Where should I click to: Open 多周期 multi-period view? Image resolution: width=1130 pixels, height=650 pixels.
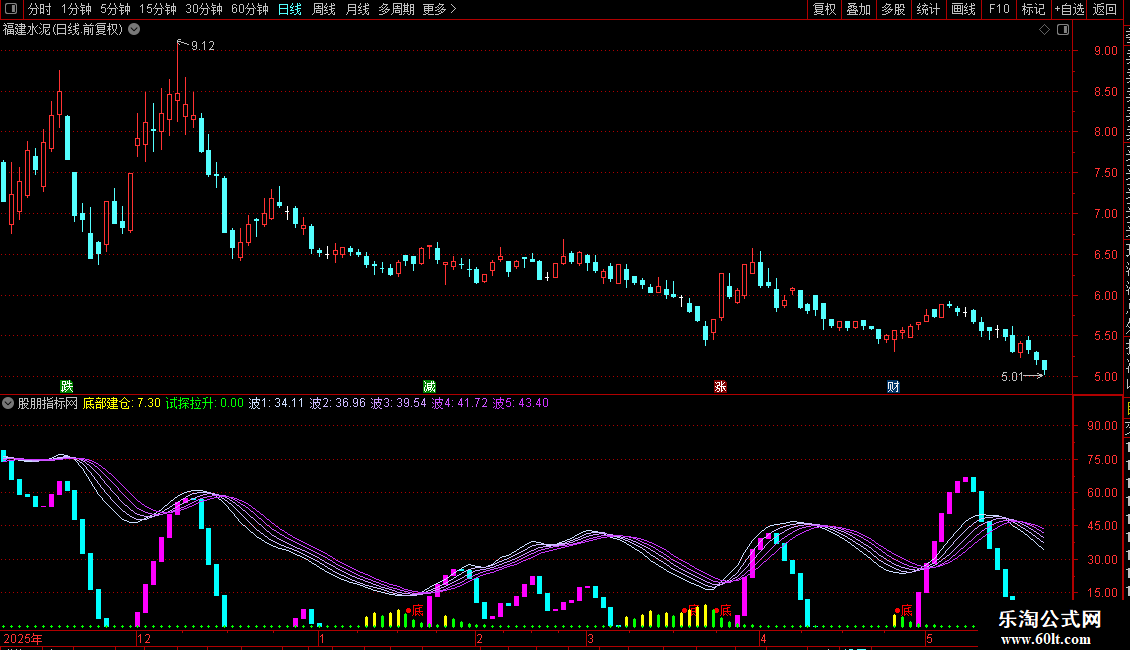[396, 9]
